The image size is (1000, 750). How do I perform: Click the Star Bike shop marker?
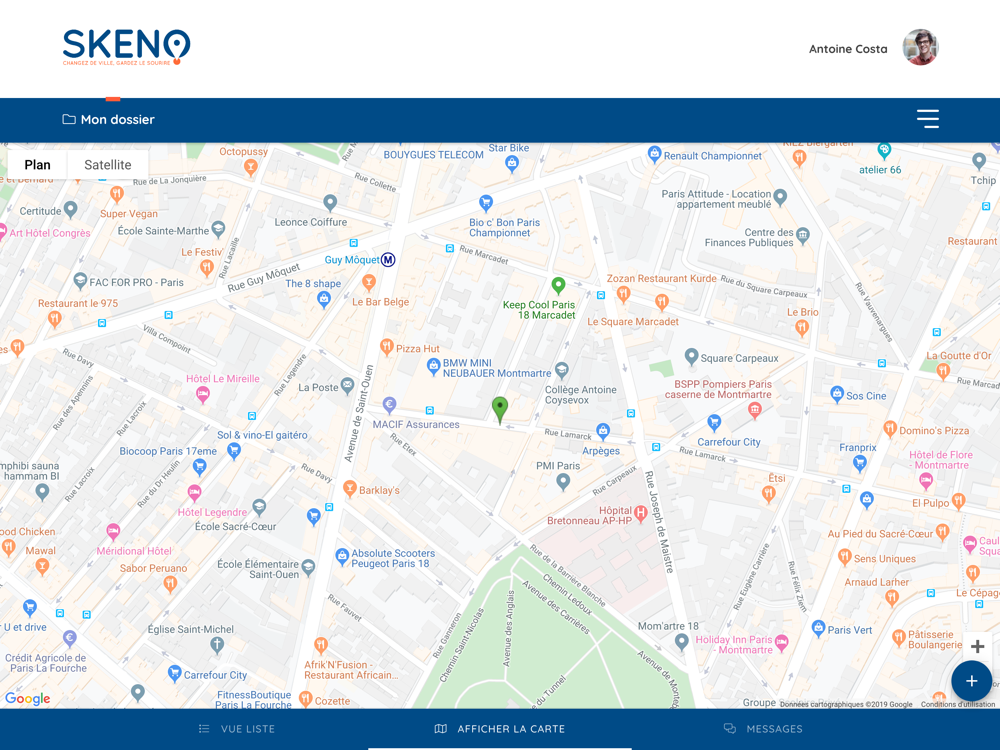click(511, 164)
